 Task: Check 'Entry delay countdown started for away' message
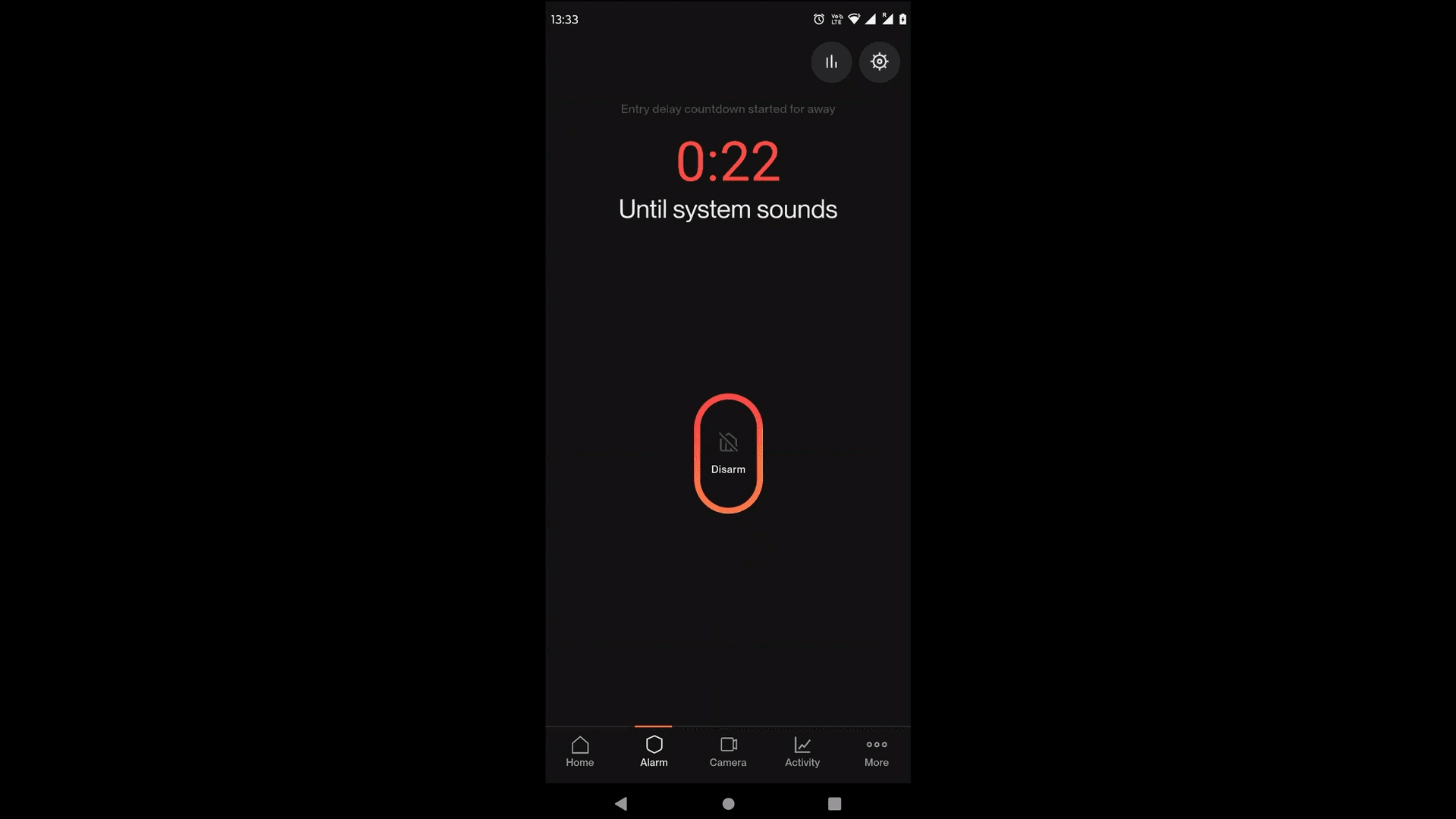click(x=727, y=109)
